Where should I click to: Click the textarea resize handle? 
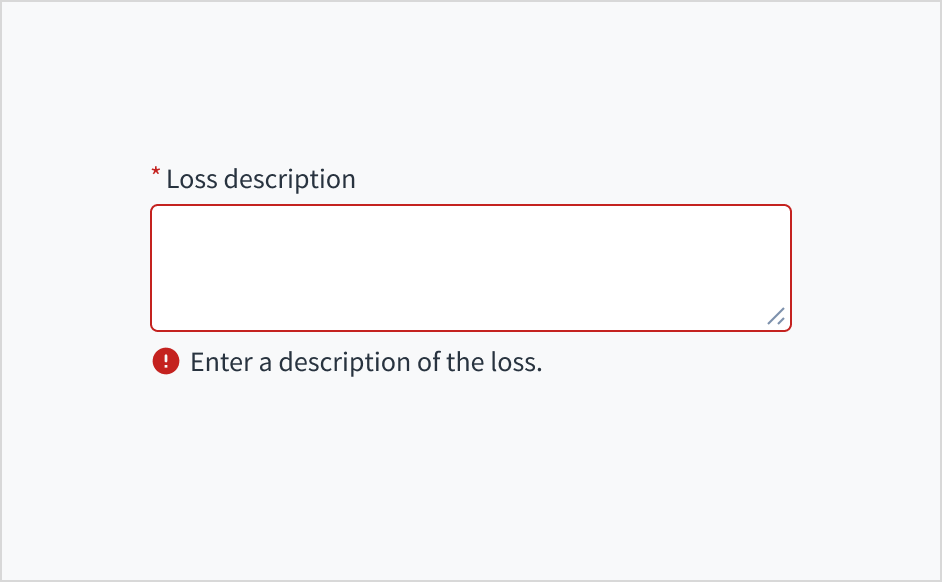point(776,316)
